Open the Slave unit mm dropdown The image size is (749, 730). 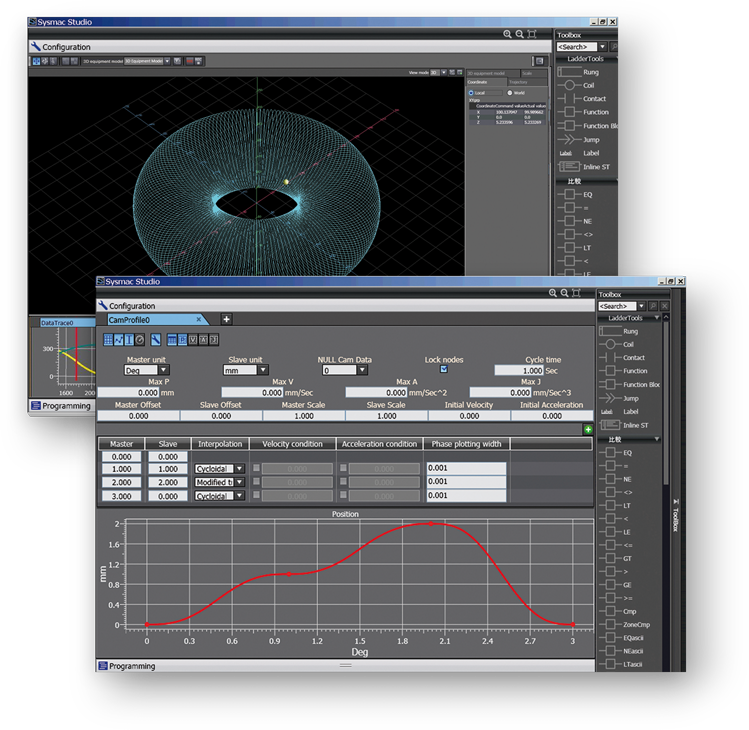[247, 370]
